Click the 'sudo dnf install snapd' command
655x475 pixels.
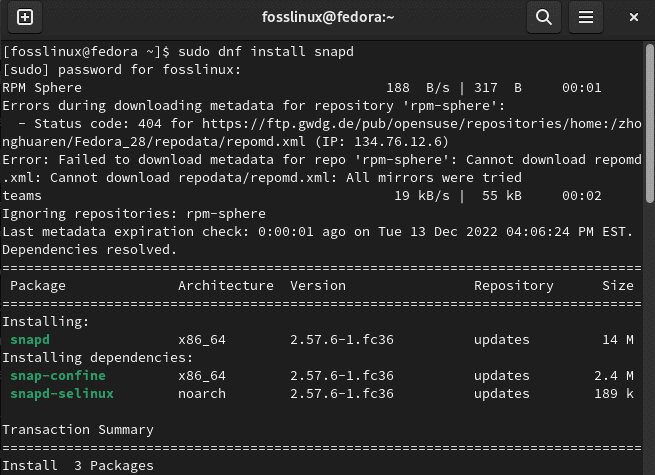tap(266, 51)
